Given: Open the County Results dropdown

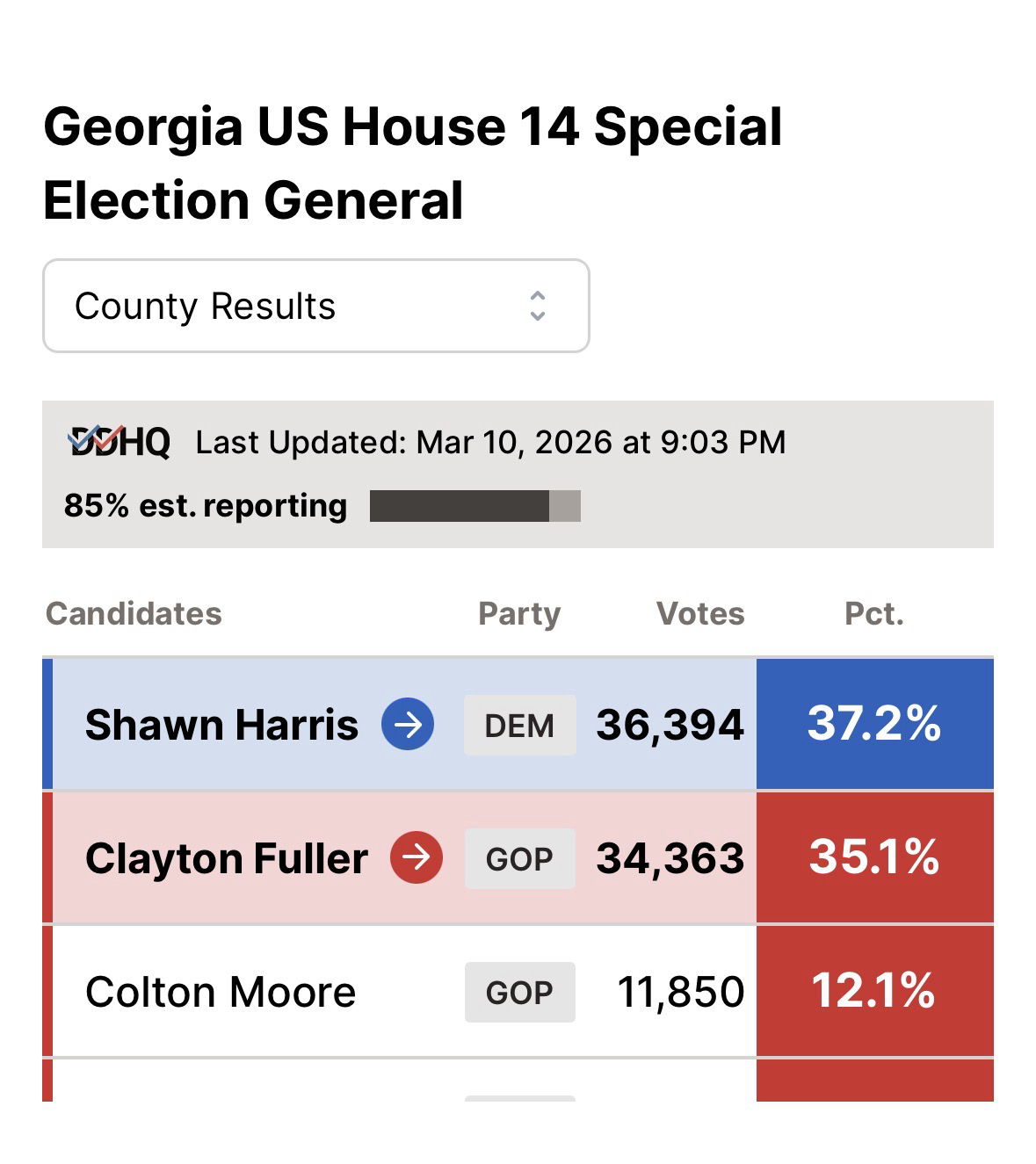Looking at the screenshot, I should point(315,306).
